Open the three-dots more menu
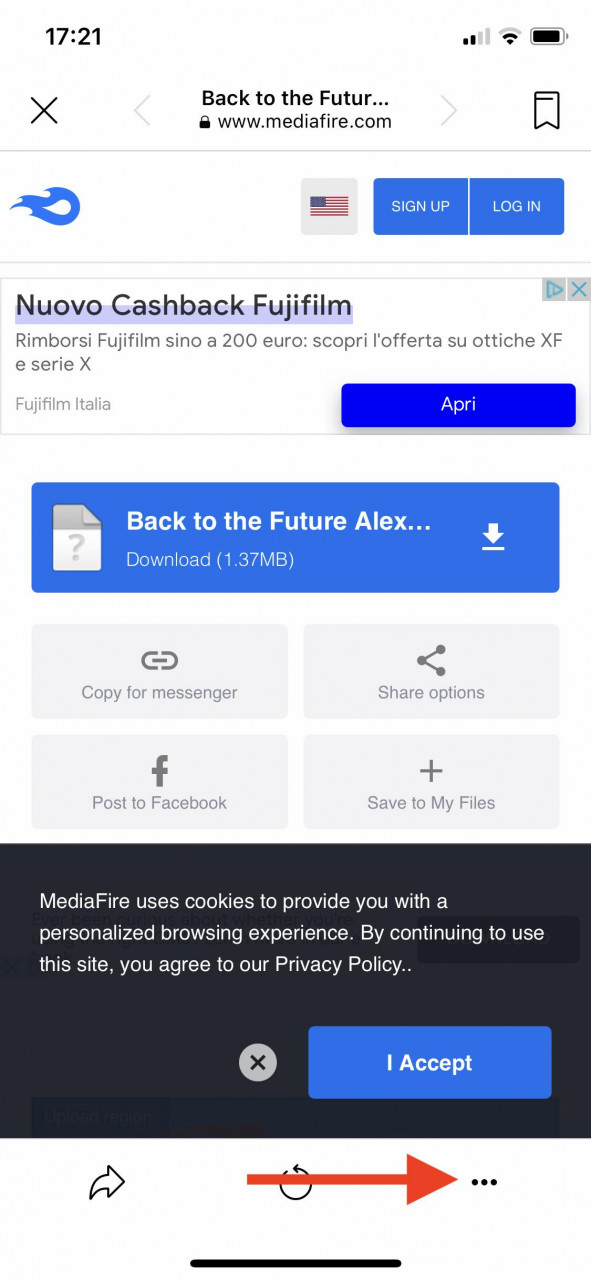Image resolution: width=591 pixels, height=1280 pixels. (484, 1182)
